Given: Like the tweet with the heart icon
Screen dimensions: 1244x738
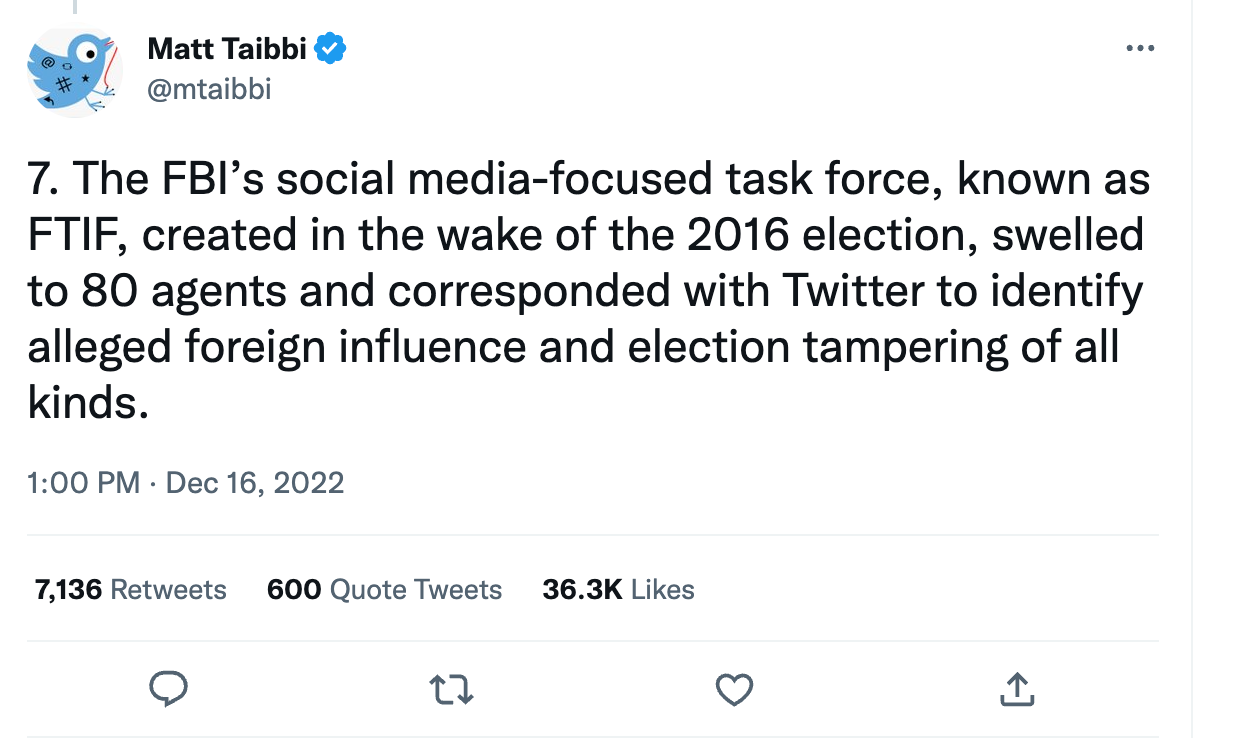Looking at the screenshot, I should [x=735, y=688].
